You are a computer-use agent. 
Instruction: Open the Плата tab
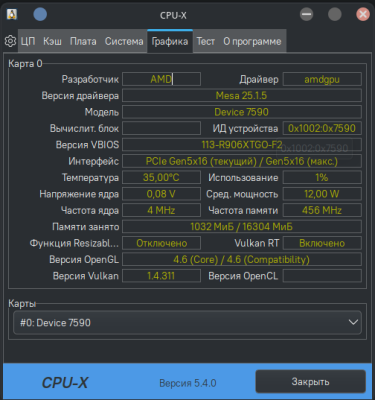83,41
